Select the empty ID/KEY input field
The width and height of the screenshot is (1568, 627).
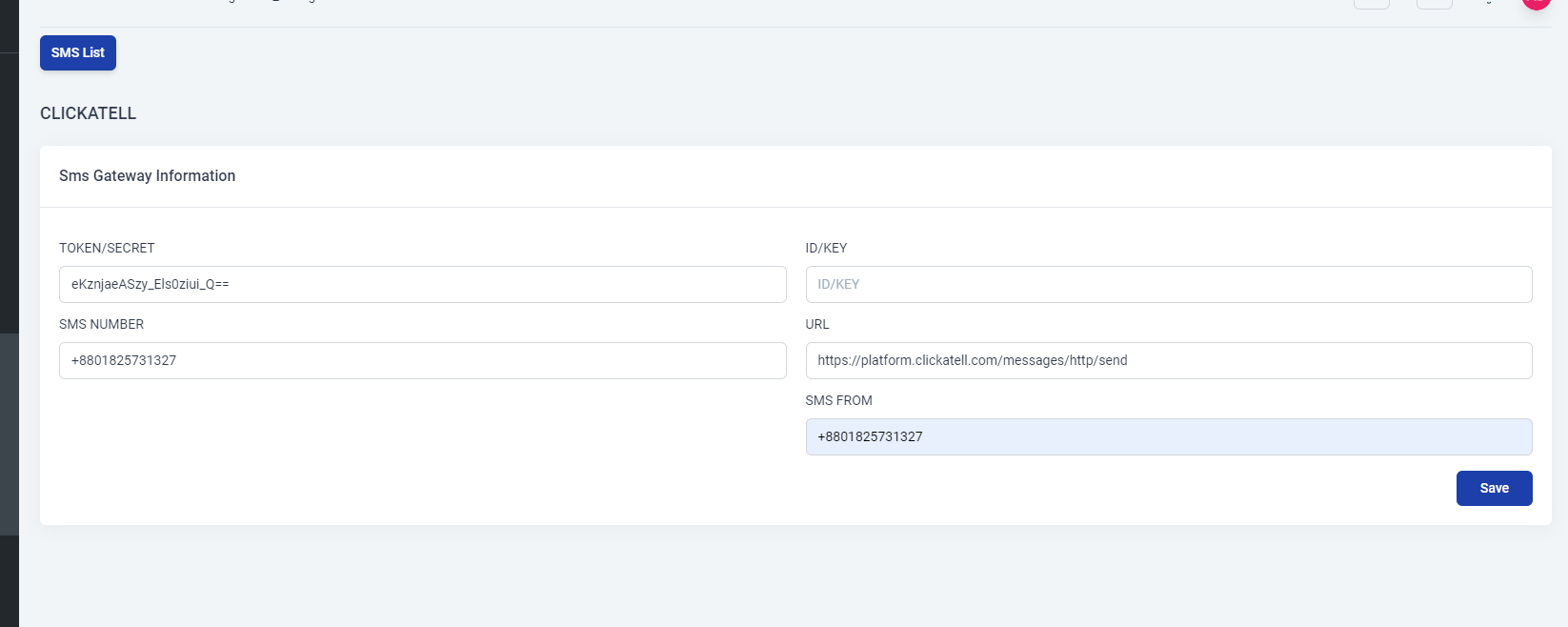[1169, 284]
